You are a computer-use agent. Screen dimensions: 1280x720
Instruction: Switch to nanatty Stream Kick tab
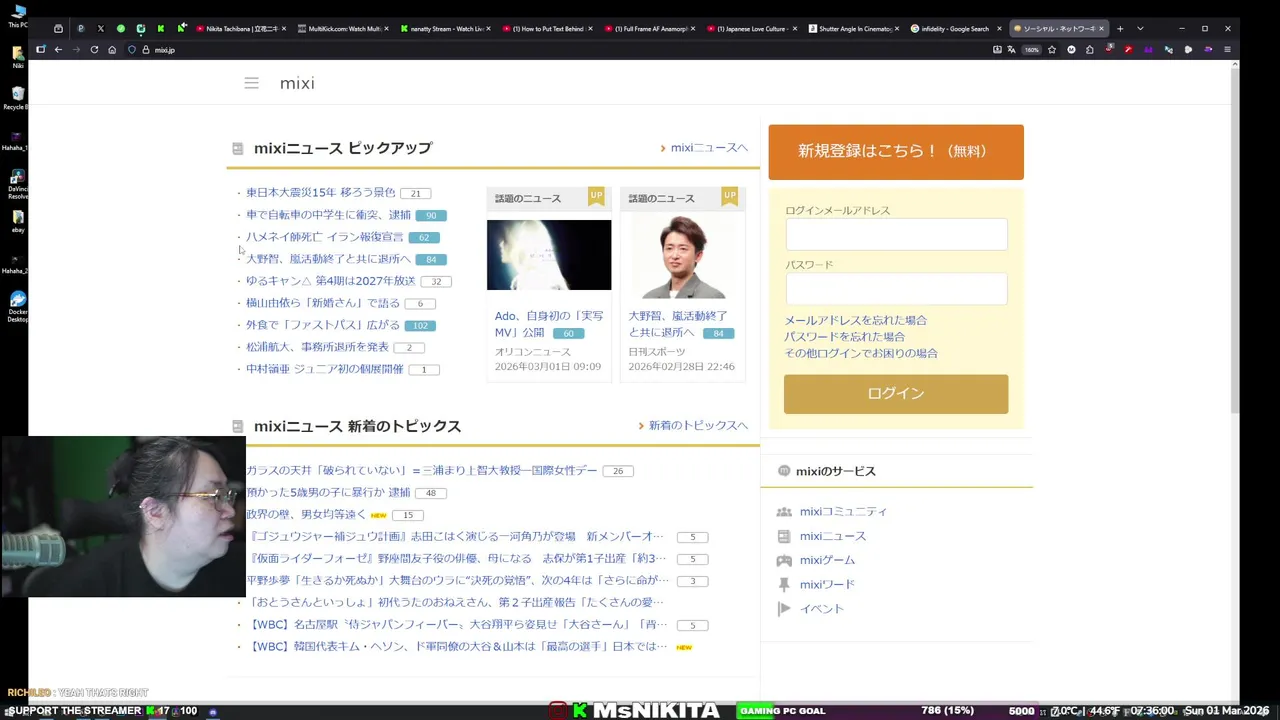coord(445,28)
